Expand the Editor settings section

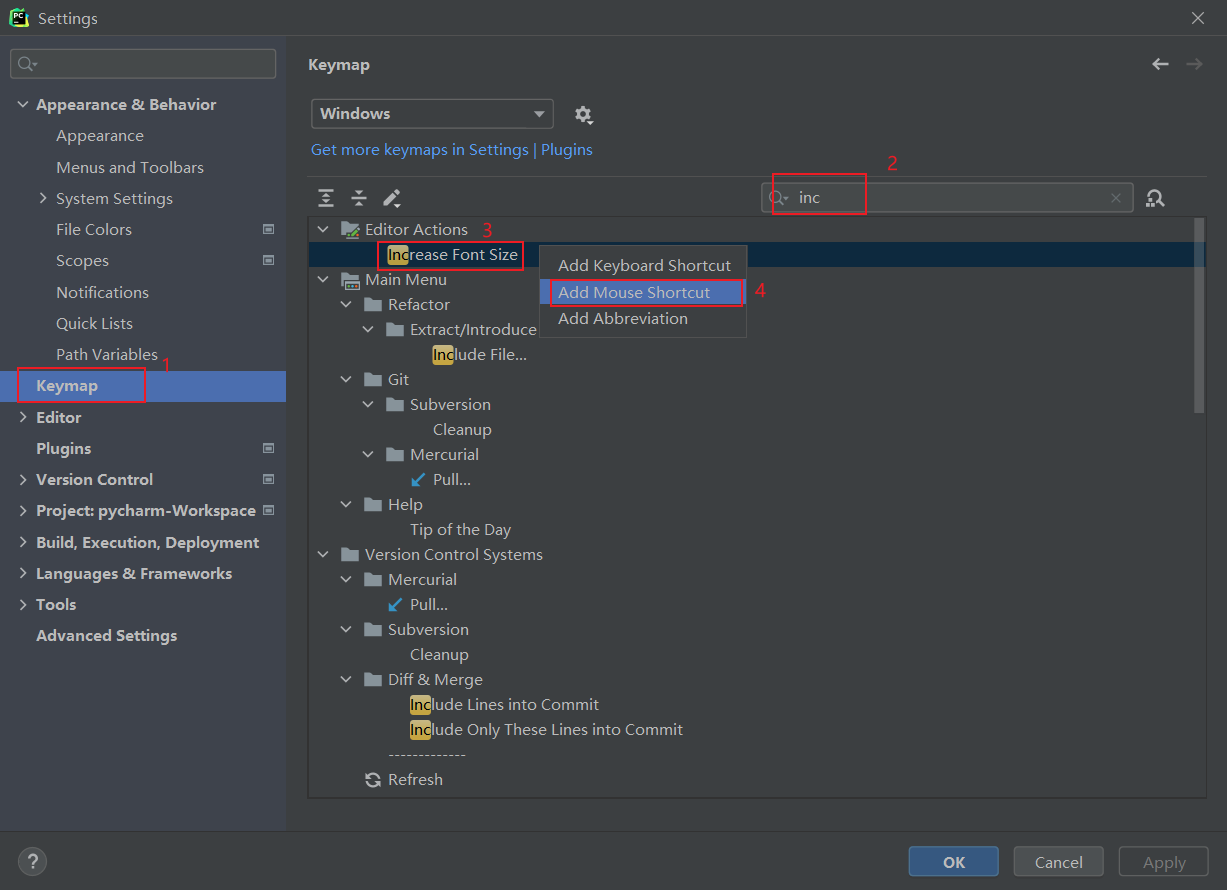point(23,417)
